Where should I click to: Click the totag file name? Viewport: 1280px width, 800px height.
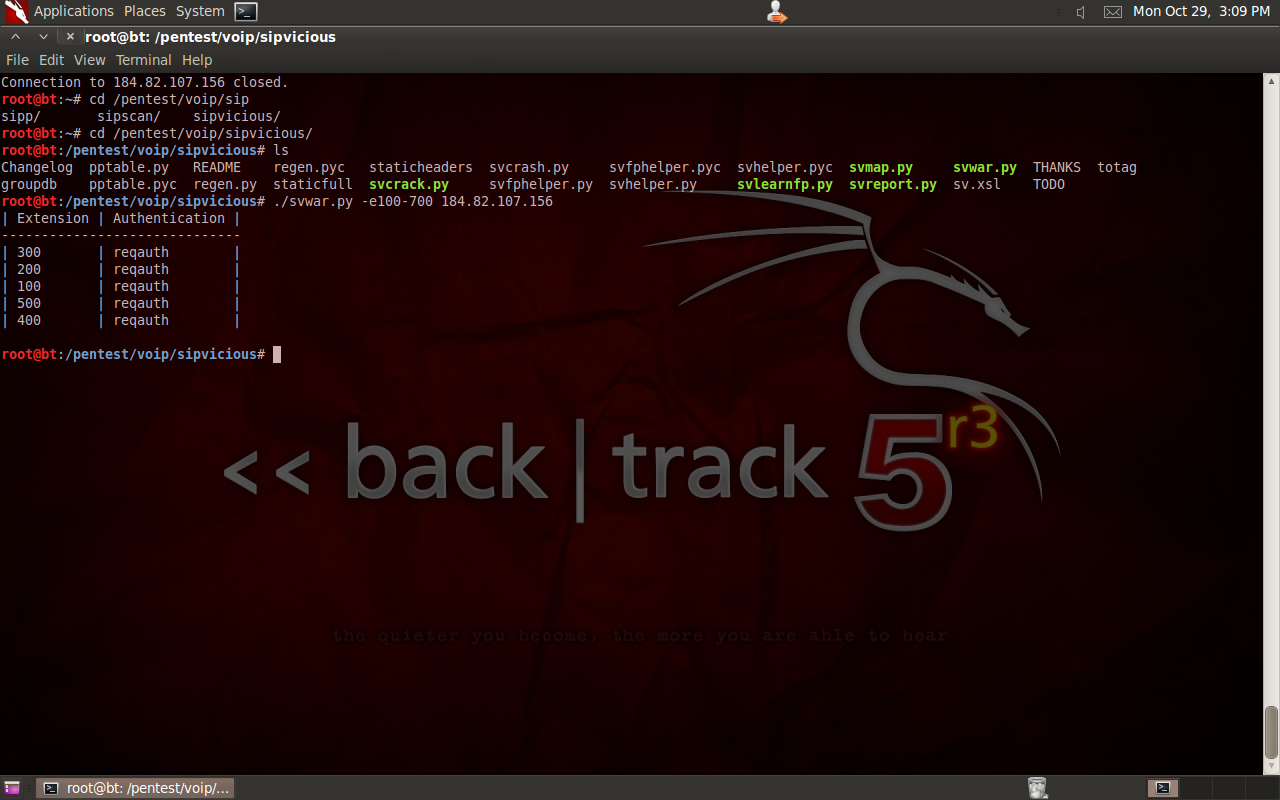1117,167
